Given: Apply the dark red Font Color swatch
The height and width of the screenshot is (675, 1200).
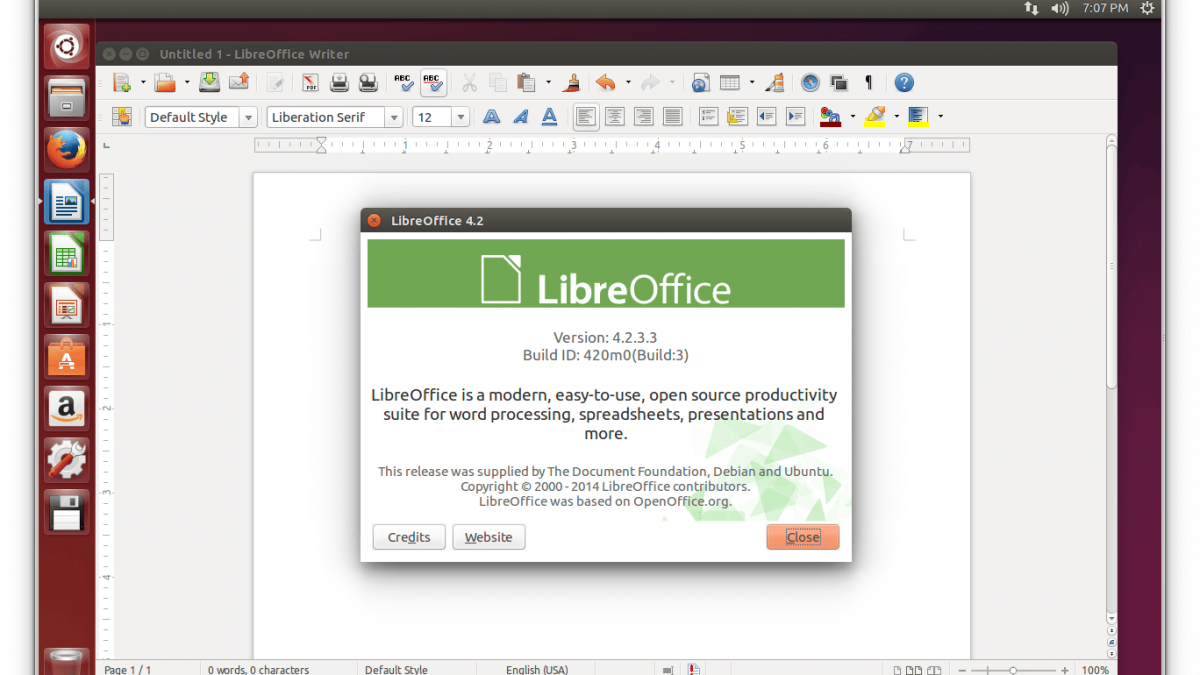Looking at the screenshot, I should tap(830, 117).
